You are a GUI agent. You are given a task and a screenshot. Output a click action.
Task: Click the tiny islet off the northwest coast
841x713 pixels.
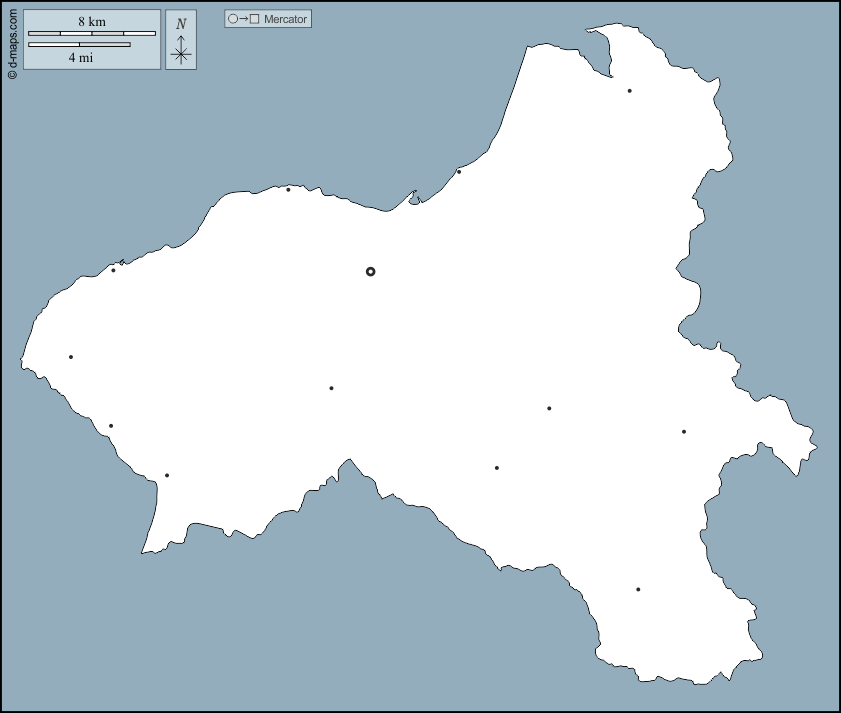click(x=121, y=262)
